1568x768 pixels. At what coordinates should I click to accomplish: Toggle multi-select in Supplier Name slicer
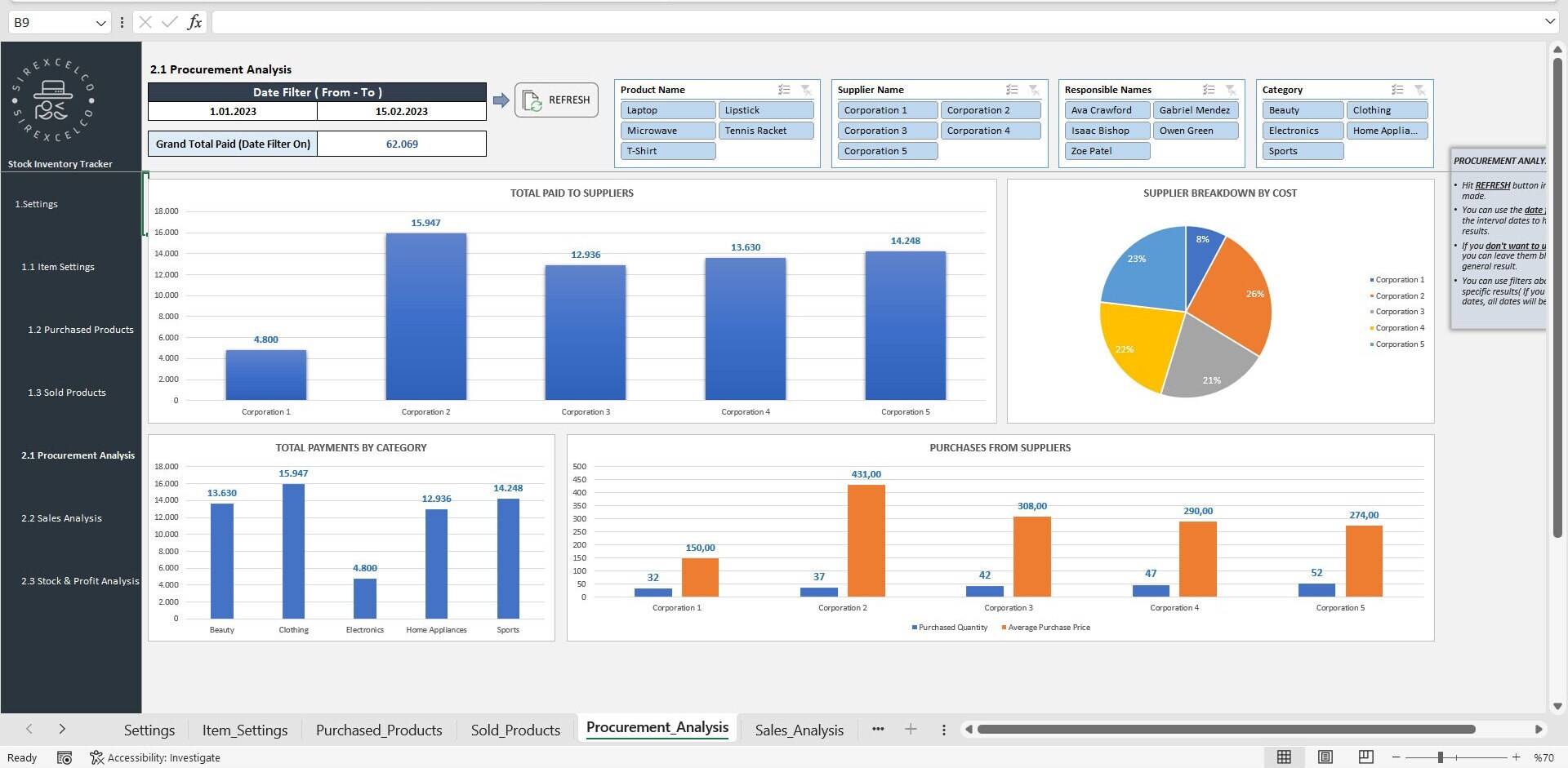[x=1012, y=90]
